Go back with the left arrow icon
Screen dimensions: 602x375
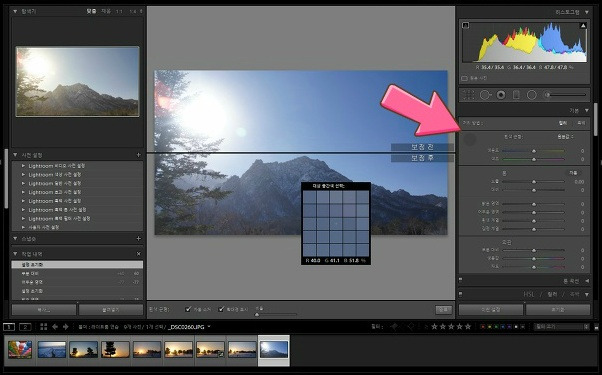coord(55,327)
